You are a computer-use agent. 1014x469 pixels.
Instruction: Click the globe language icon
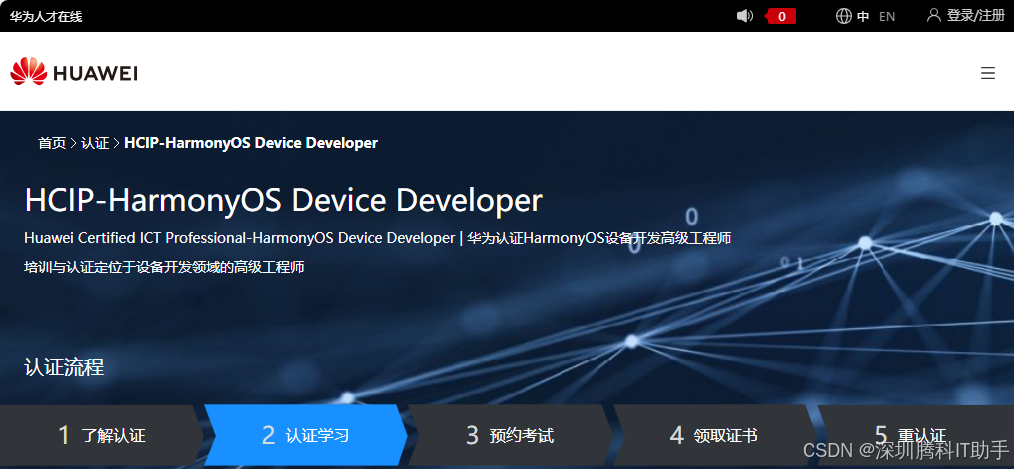coord(843,16)
